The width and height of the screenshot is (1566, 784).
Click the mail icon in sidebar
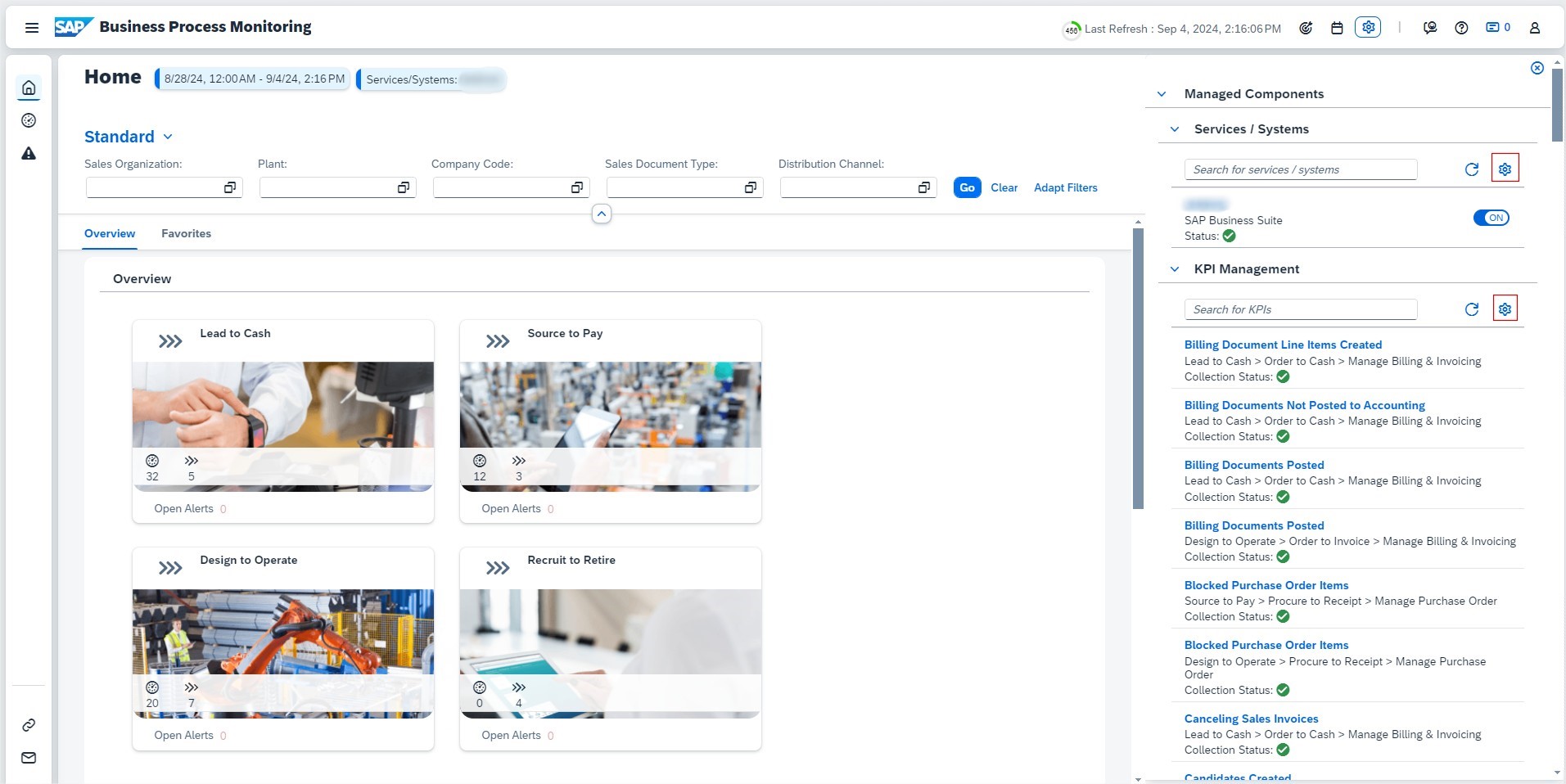click(x=29, y=758)
